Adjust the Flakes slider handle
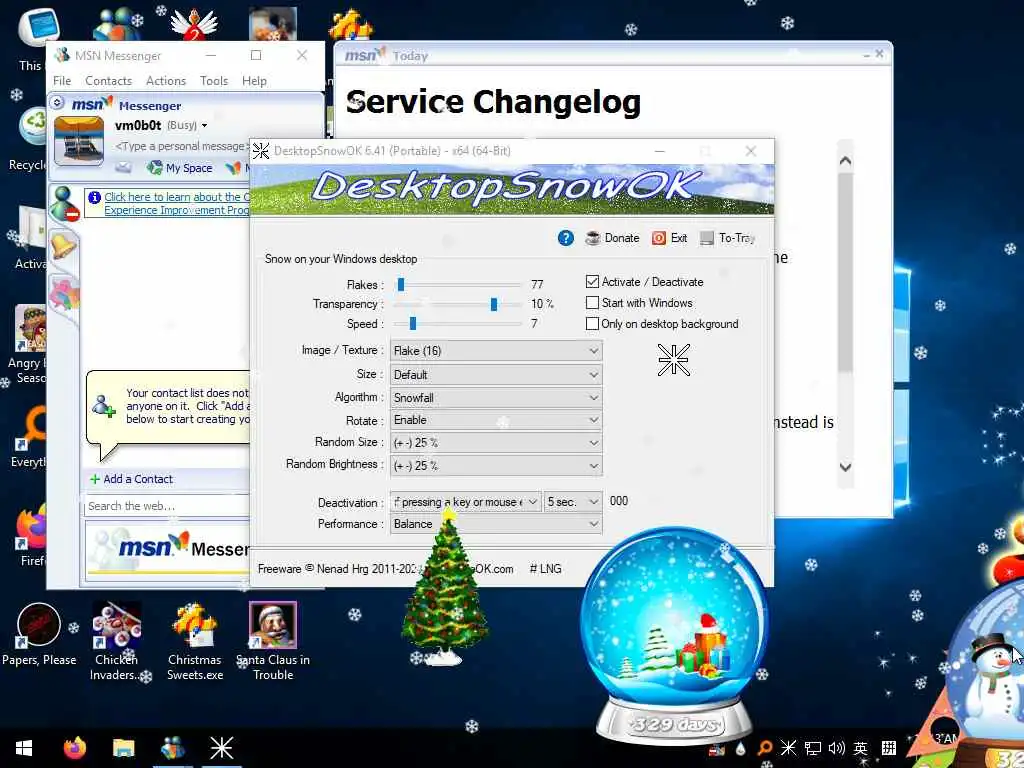Viewport: 1024px width, 768px height. click(x=401, y=285)
